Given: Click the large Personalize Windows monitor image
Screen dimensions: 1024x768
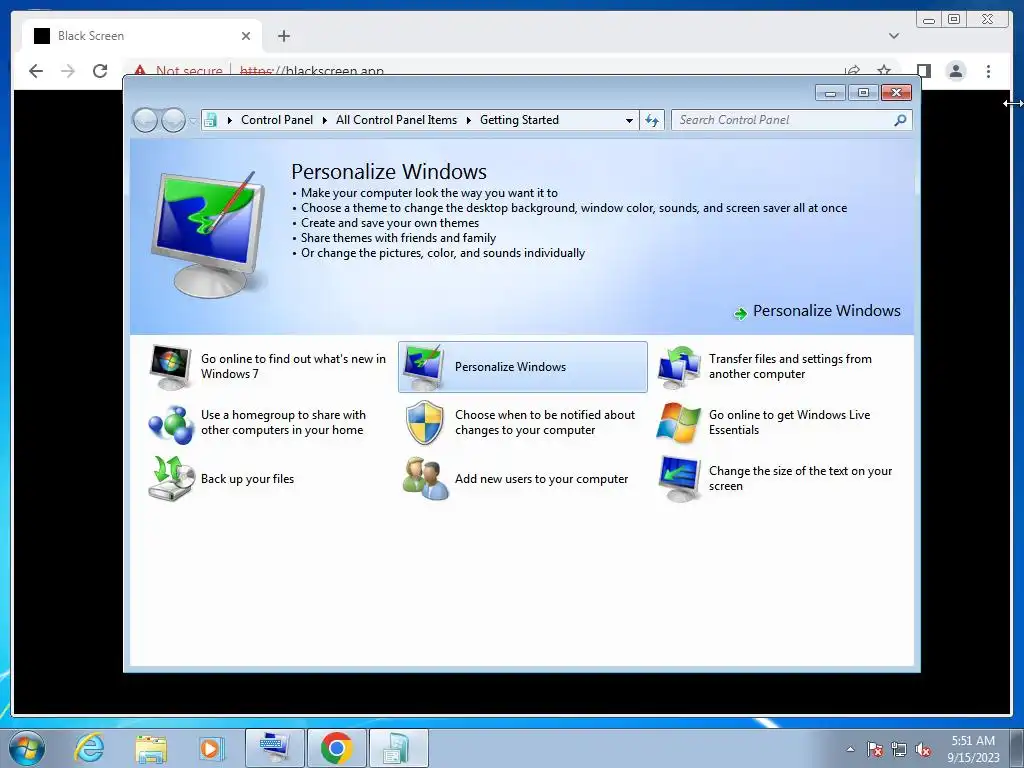Looking at the screenshot, I should click(208, 234).
